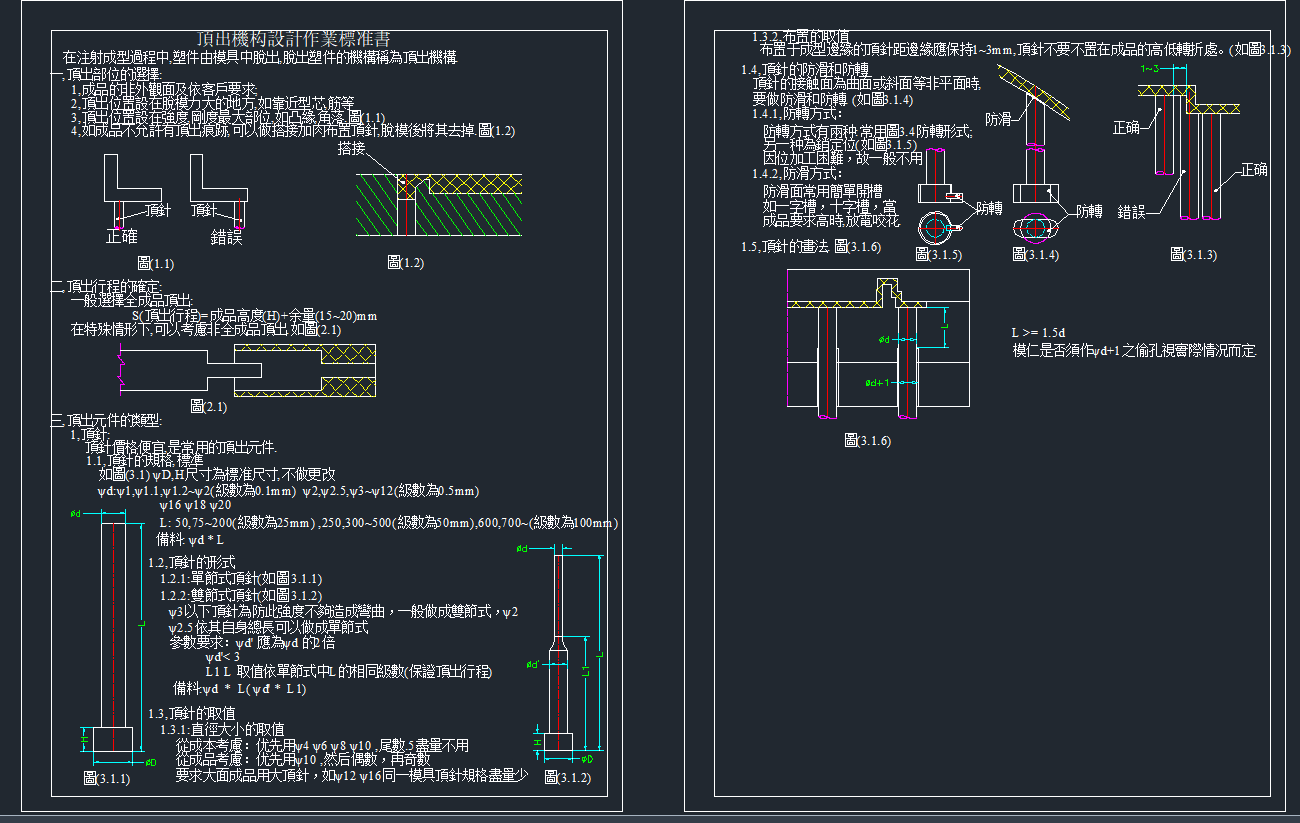The image size is (1300, 823).
Task: Click the 搭接 annotation label
Action: 352,148
